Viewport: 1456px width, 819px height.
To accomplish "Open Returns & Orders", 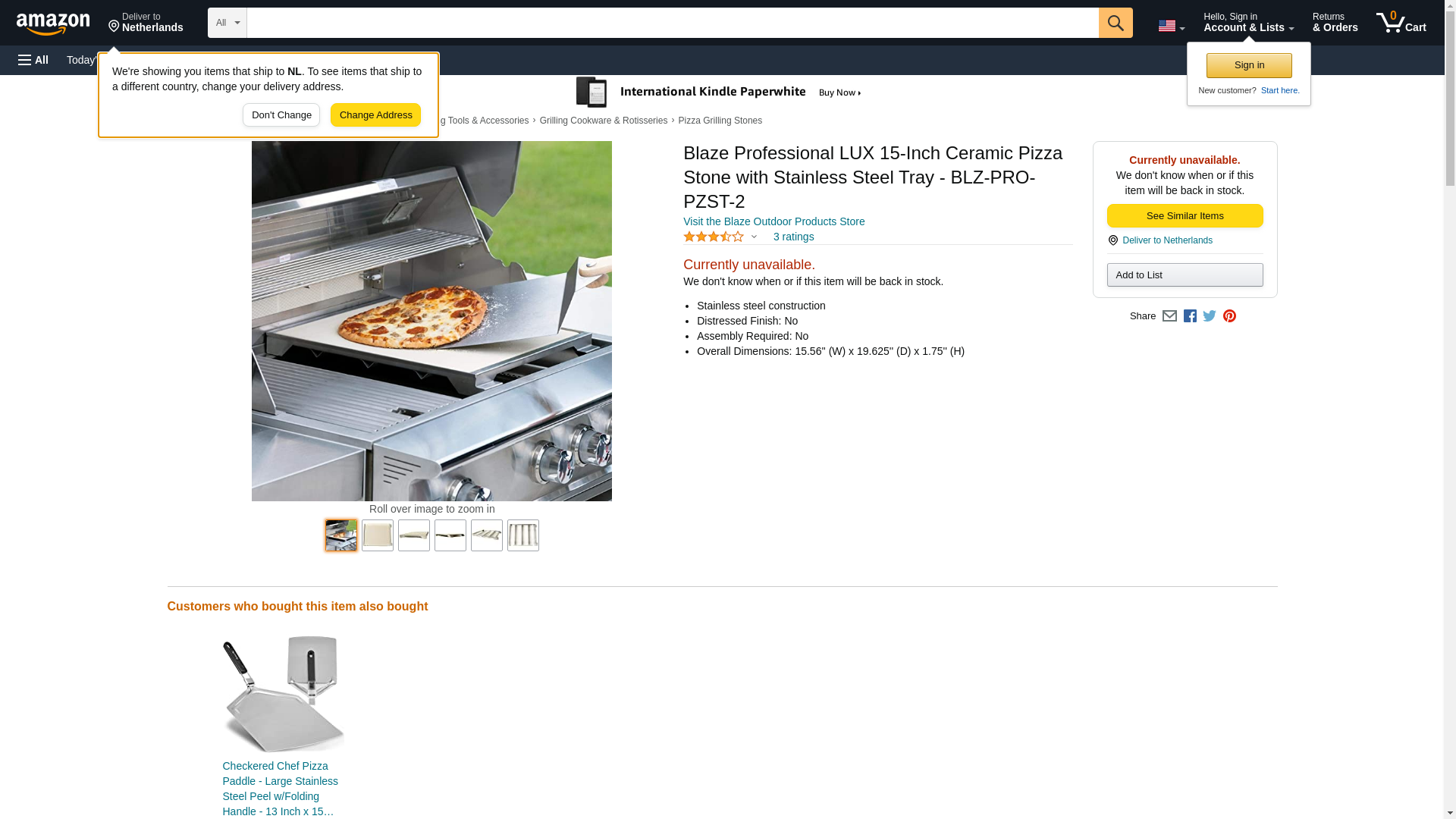I will click(x=1335, y=23).
